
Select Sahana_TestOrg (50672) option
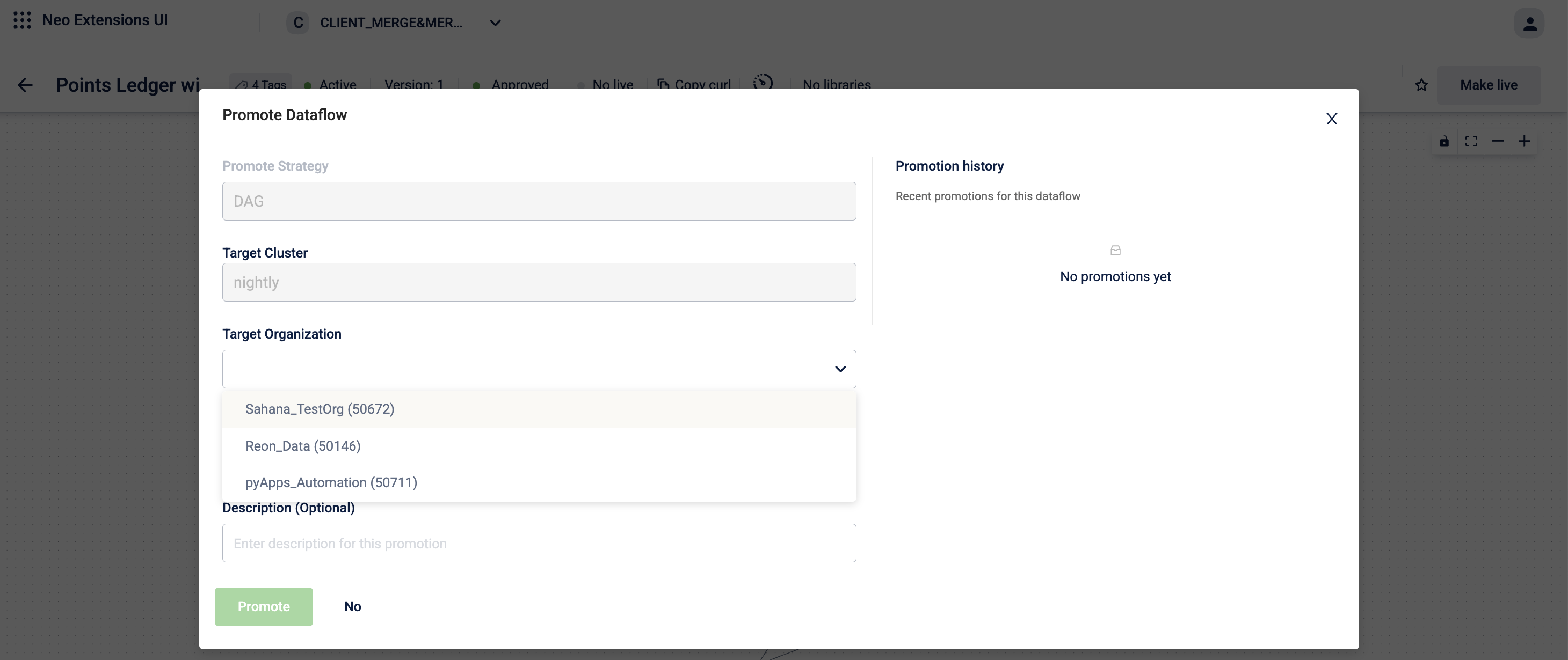point(320,409)
